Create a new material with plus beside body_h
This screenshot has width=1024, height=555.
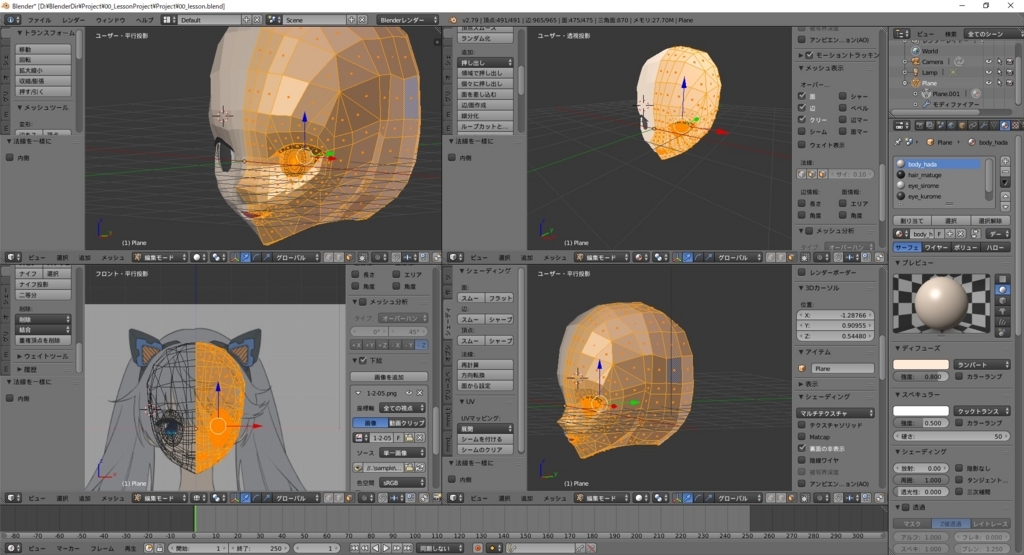click(x=950, y=234)
